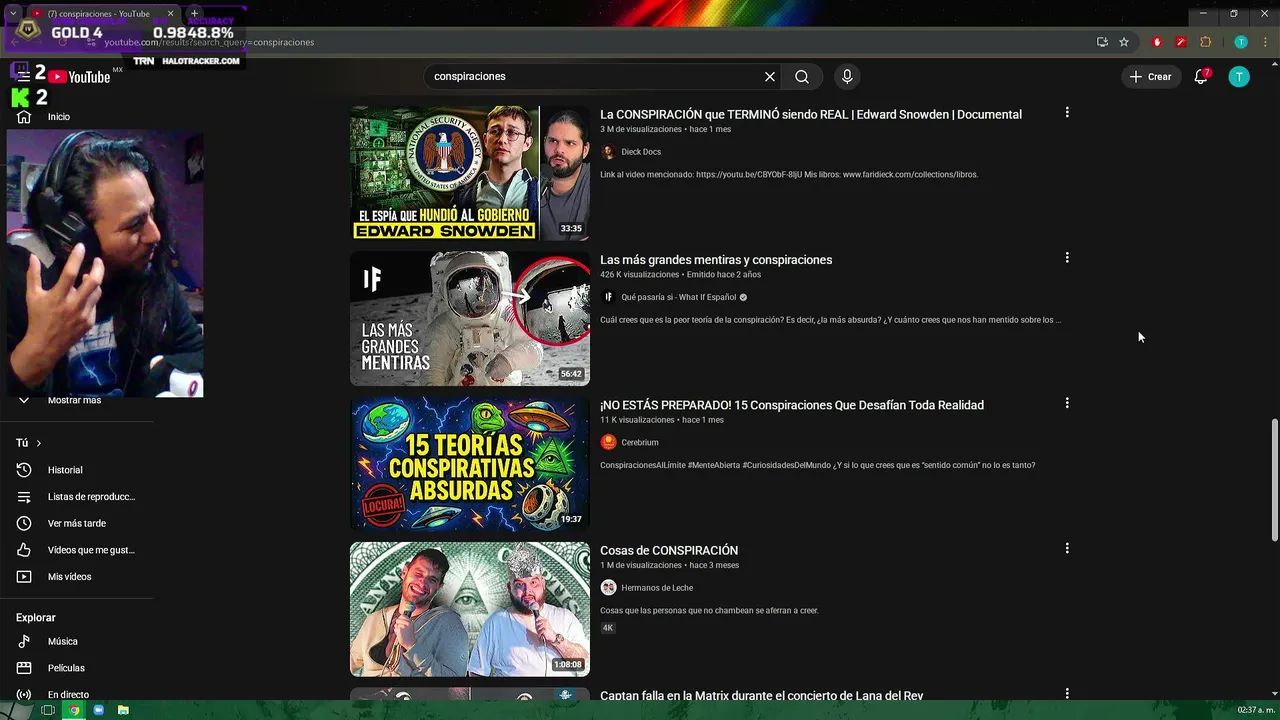Expand the Tú section chevron
Viewport: 1280px width, 720px height.
pos(39,443)
